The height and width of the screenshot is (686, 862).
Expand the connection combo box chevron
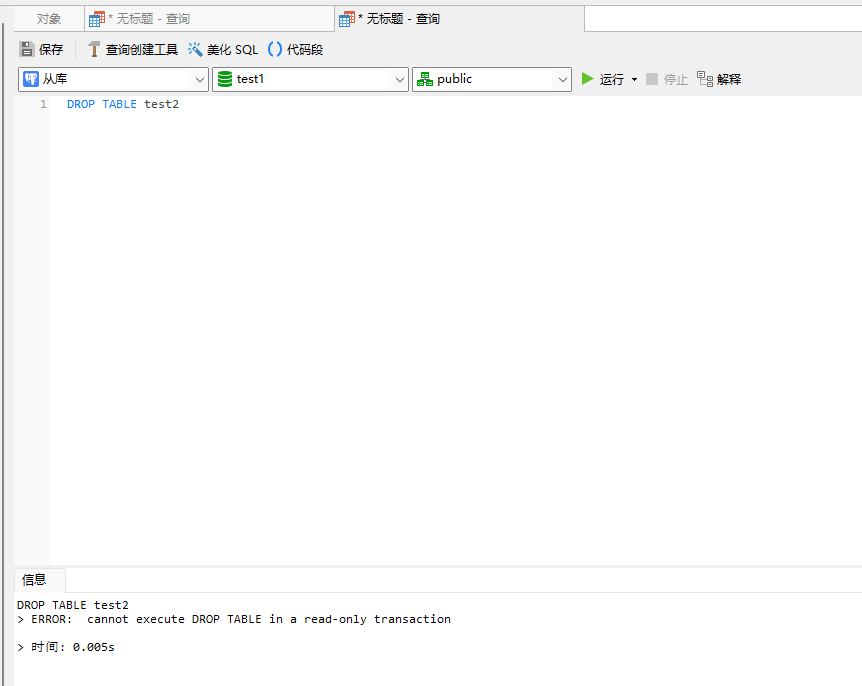click(x=200, y=80)
